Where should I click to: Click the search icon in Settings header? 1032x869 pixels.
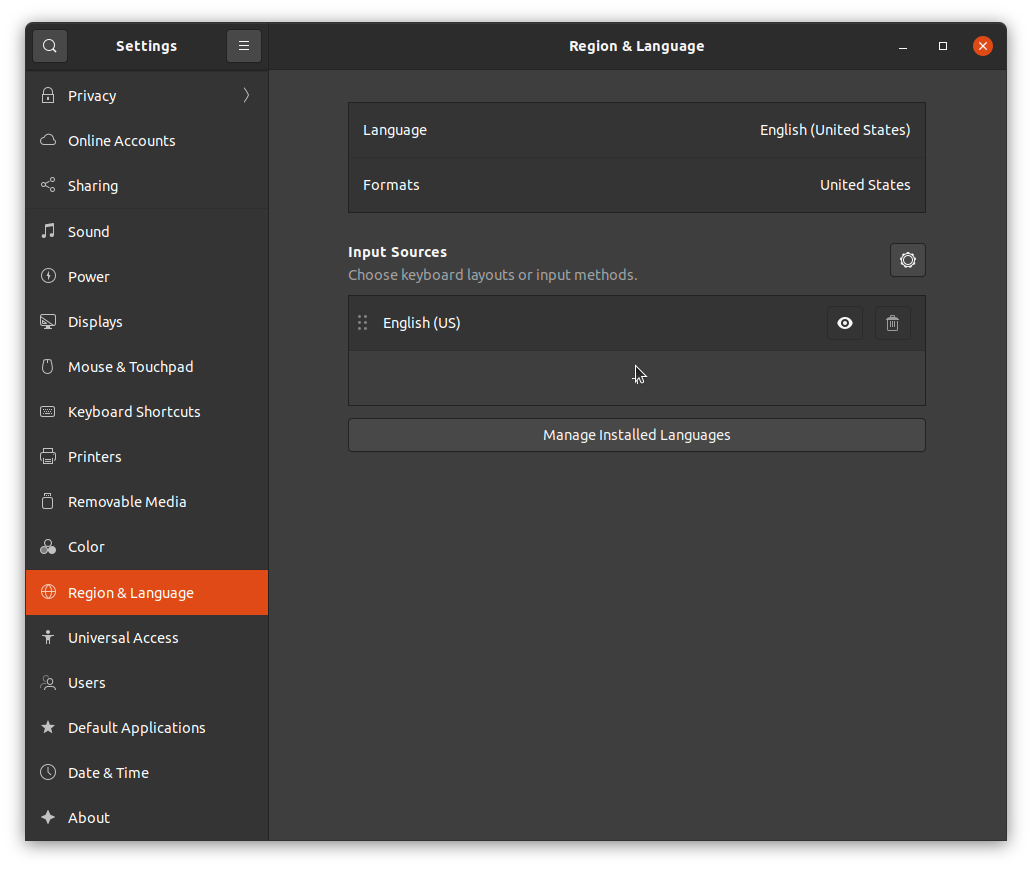49,46
